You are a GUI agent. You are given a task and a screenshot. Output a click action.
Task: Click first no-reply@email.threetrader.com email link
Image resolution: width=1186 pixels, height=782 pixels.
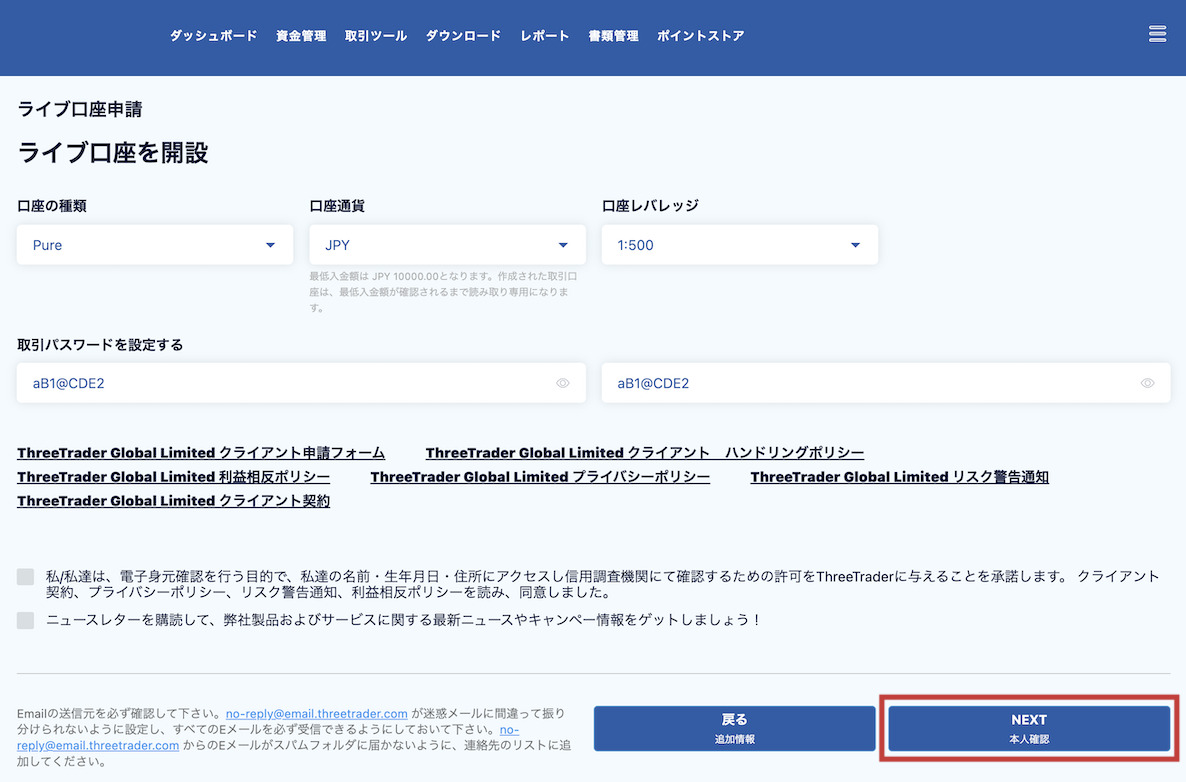click(x=317, y=713)
